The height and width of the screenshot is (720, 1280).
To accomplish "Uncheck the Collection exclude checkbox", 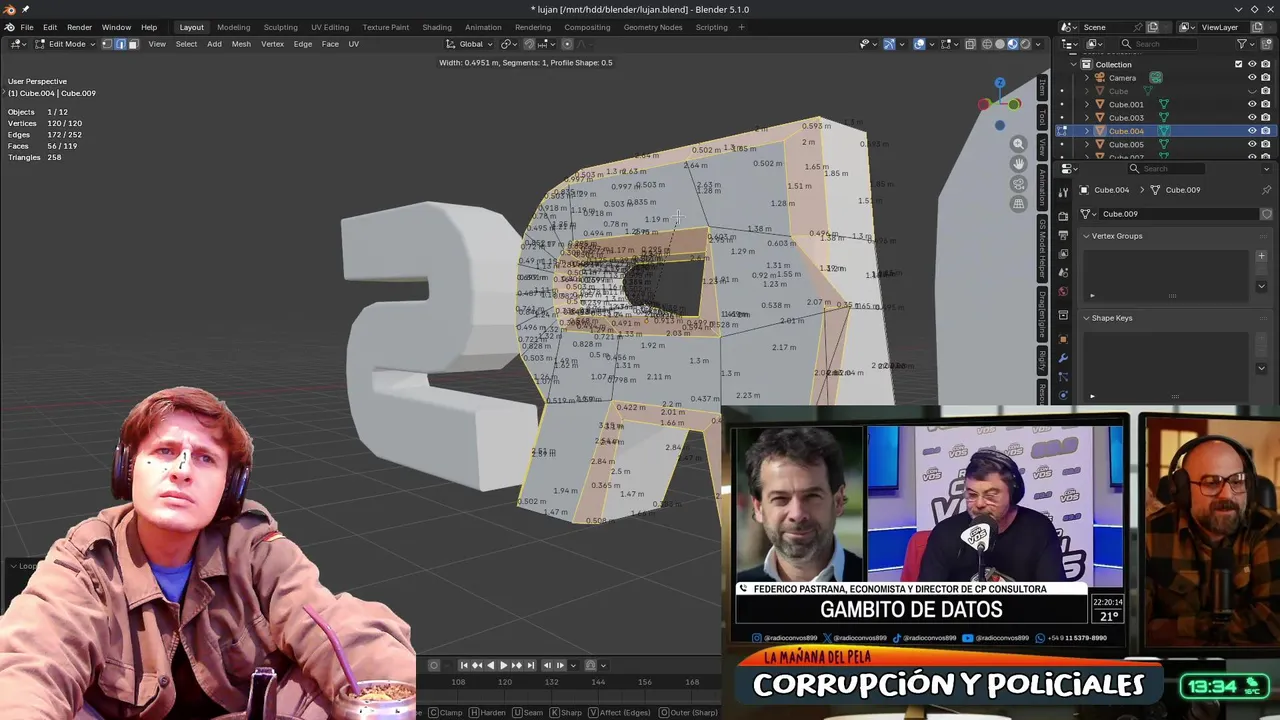I will point(1238,64).
